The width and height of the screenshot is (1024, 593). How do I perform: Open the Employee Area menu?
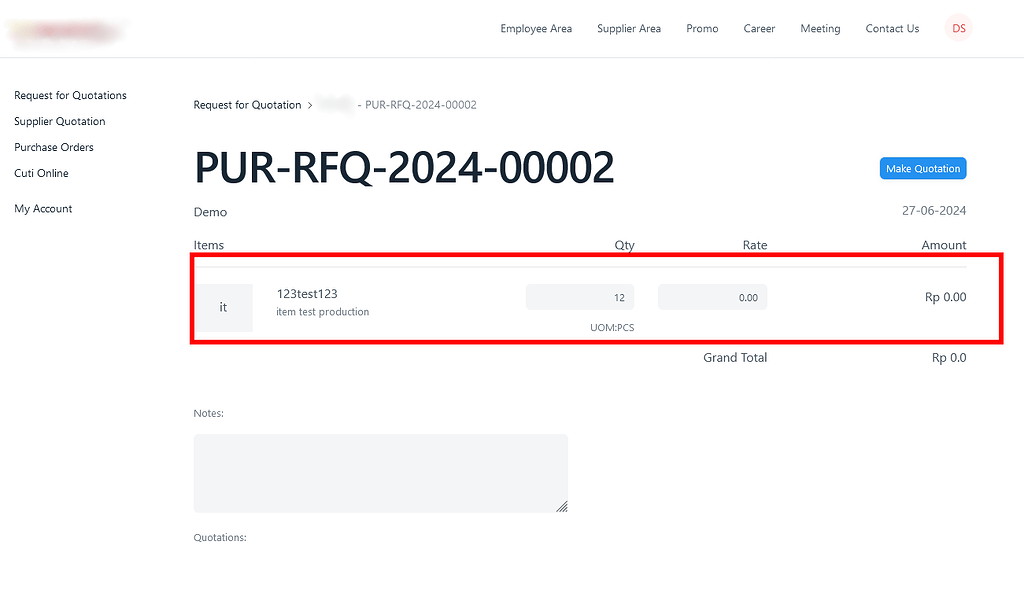[536, 29]
